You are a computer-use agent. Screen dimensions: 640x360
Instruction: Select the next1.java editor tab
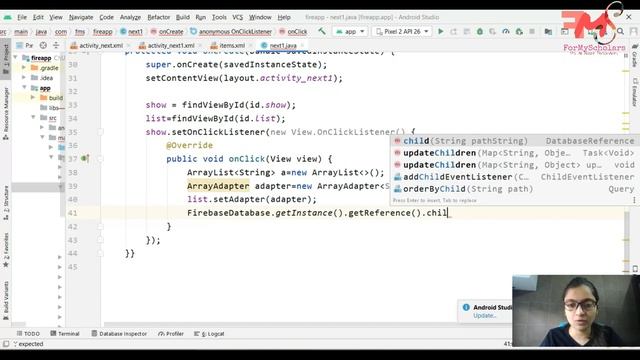tap(282, 45)
